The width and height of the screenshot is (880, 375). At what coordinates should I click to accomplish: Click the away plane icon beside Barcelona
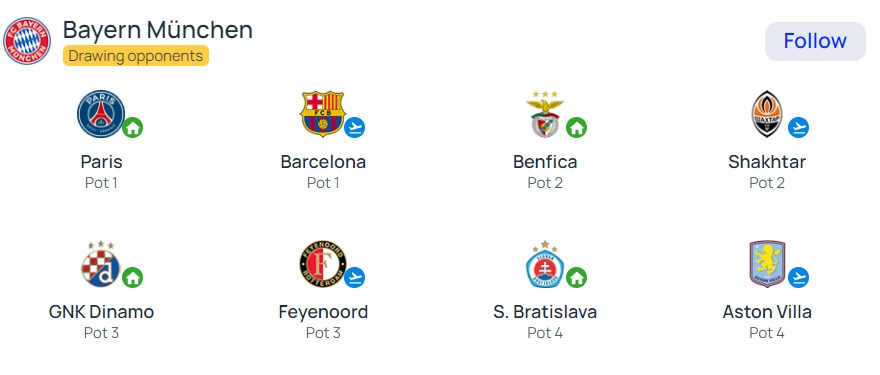coord(354,127)
